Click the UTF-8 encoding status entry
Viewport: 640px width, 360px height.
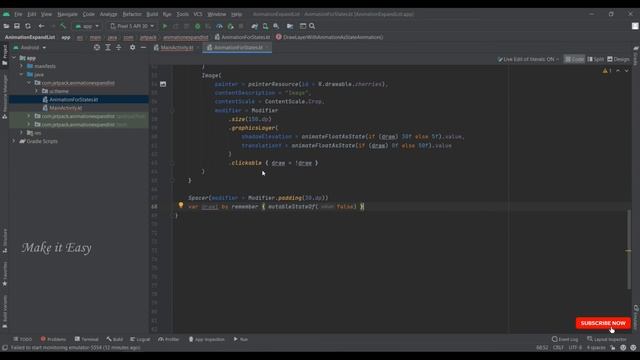(575, 348)
